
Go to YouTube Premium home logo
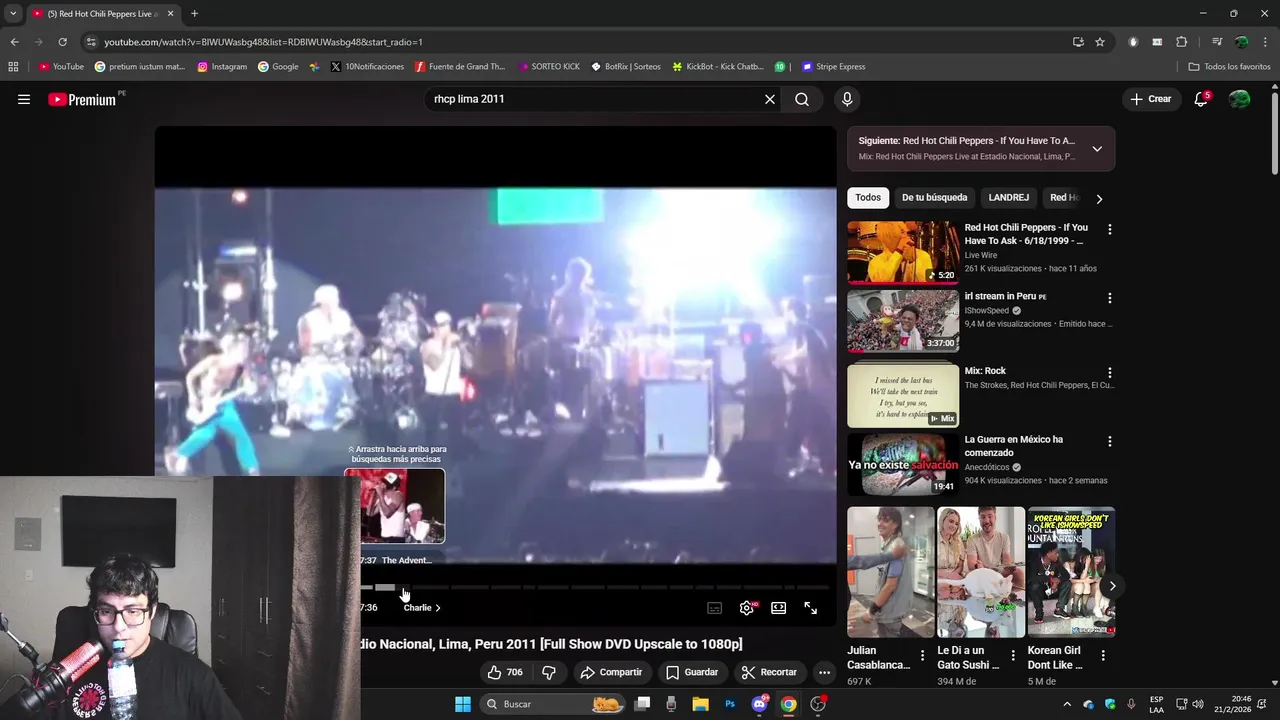pyautogui.click(x=82, y=99)
